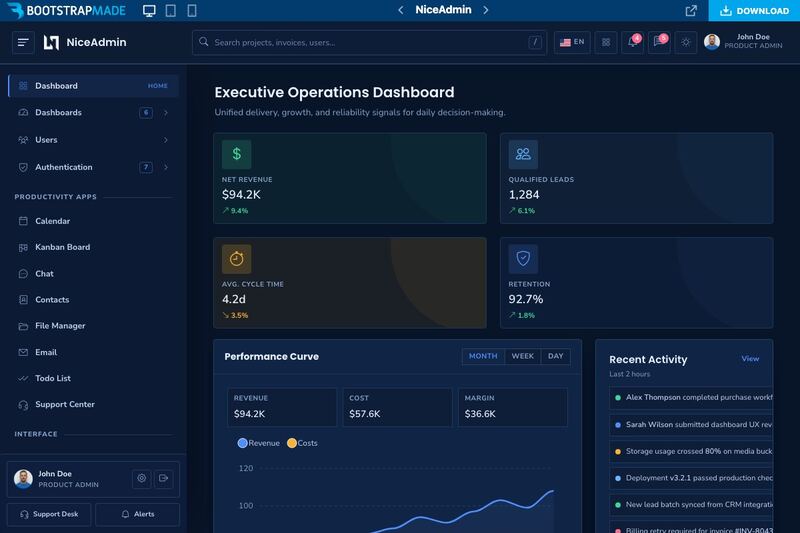The height and width of the screenshot is (533, 800).
Task: Click the Qualified Leads people icon
Action: pyautogui.click(x=523, y=154)
